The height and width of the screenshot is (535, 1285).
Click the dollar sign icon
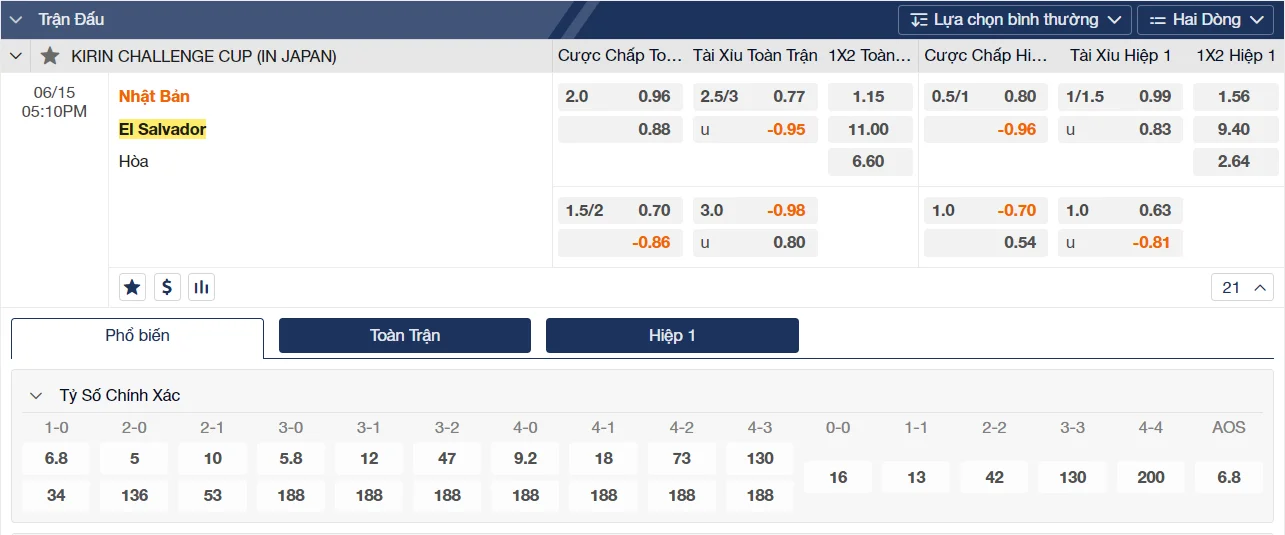(x=167, y=288)
